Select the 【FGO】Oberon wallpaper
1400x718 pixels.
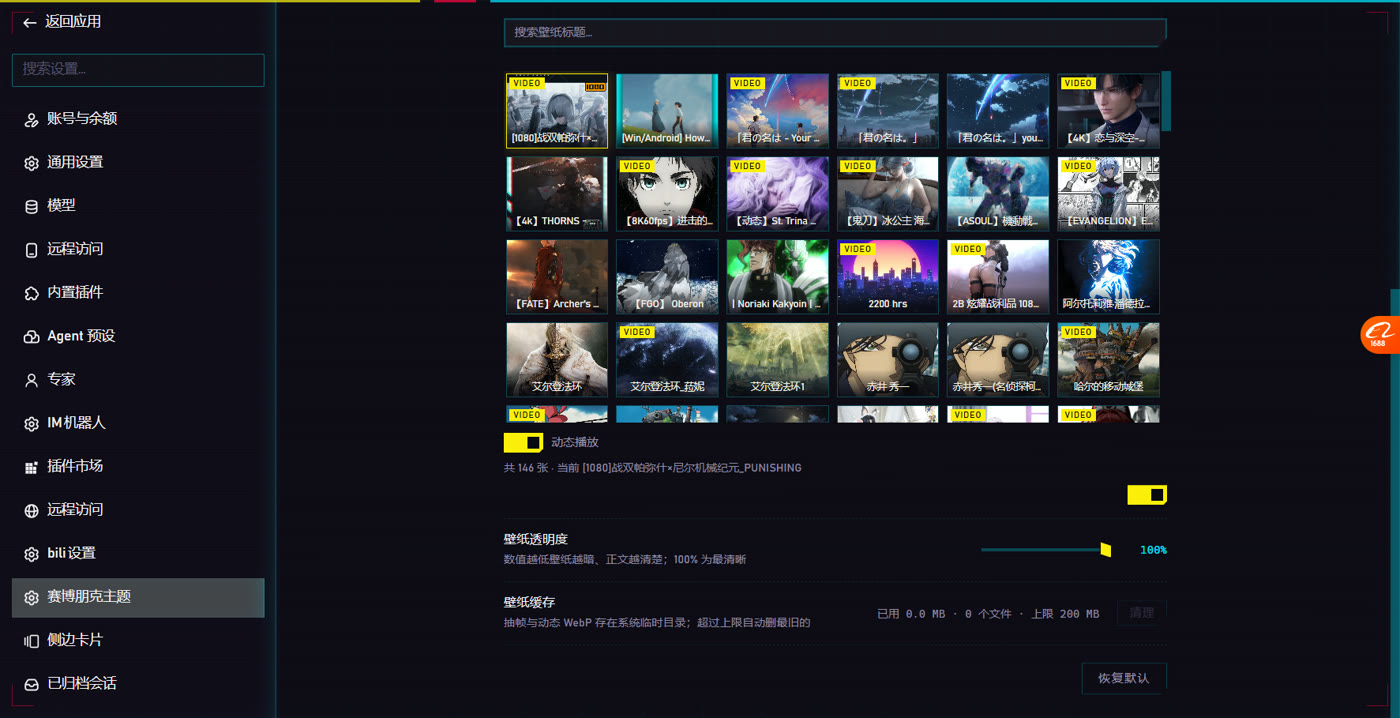(667, 277)
